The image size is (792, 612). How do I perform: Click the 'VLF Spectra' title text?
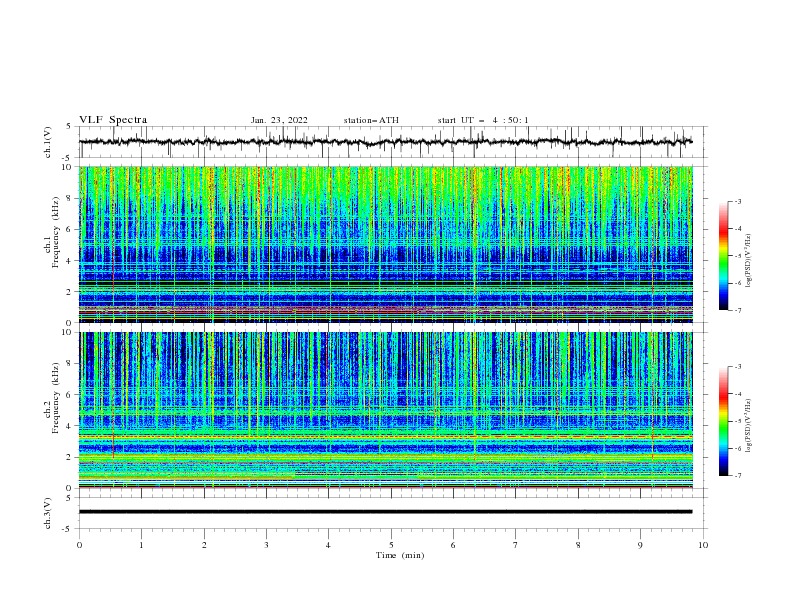(x=113, y=120)
